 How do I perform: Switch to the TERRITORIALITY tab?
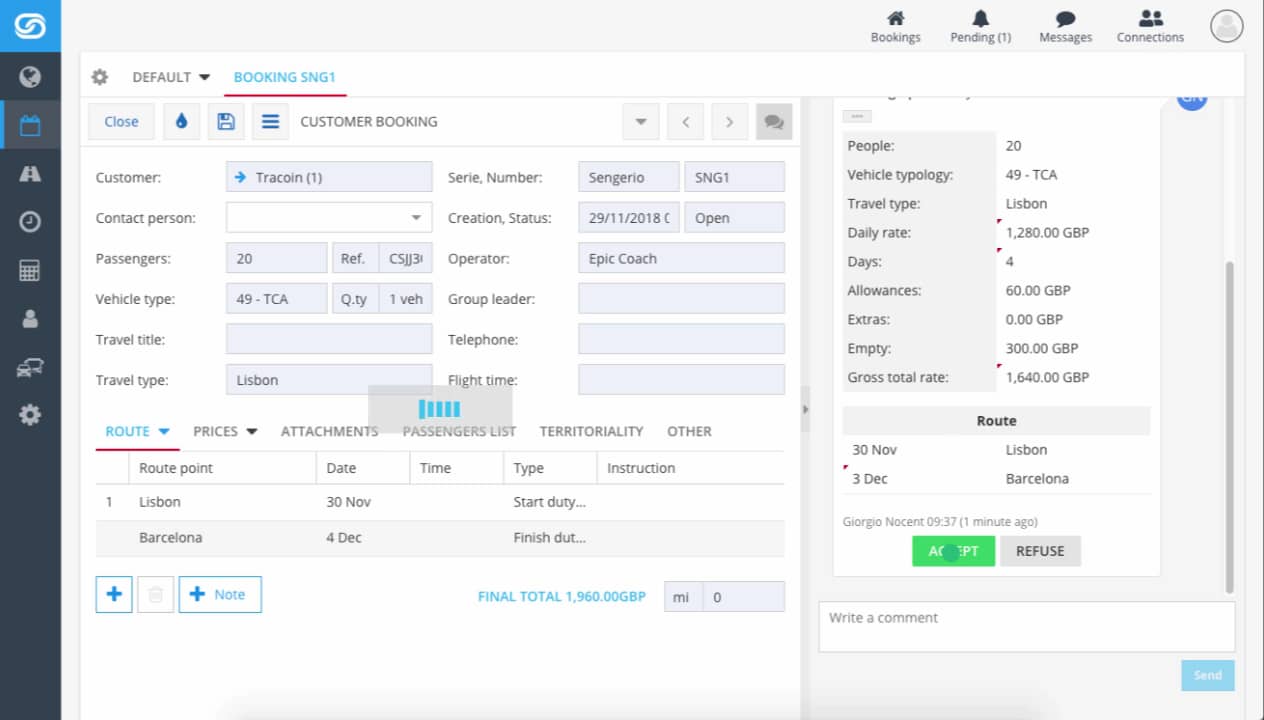(x=591, y=432)
